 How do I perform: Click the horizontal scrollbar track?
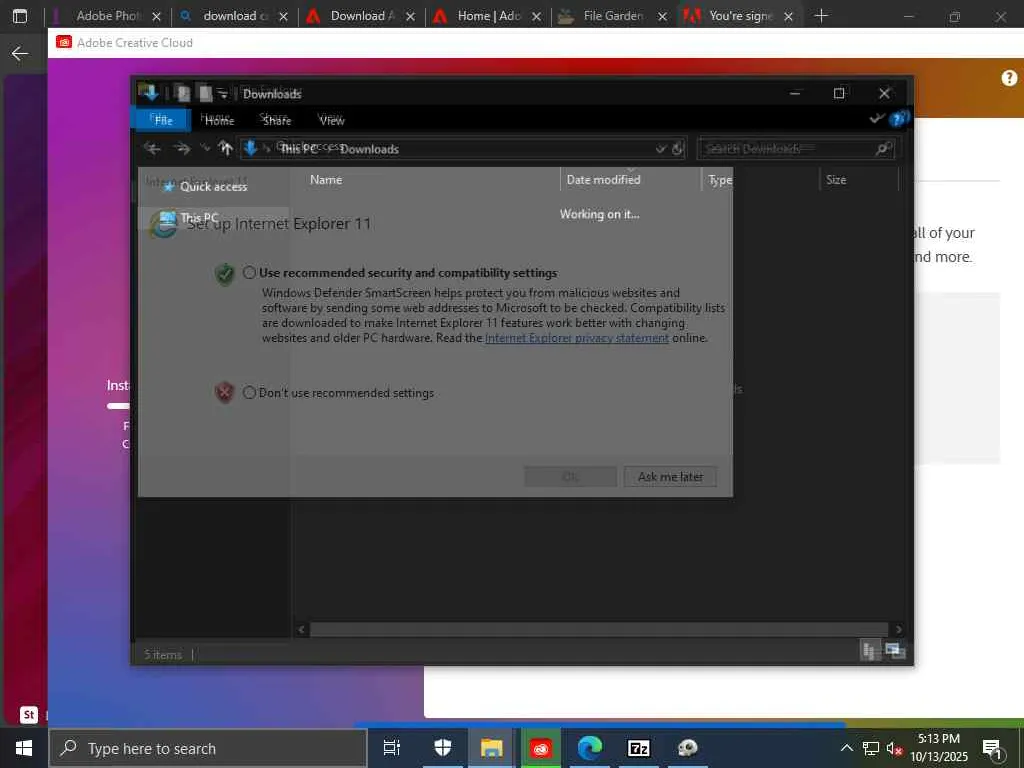point(599,630)
